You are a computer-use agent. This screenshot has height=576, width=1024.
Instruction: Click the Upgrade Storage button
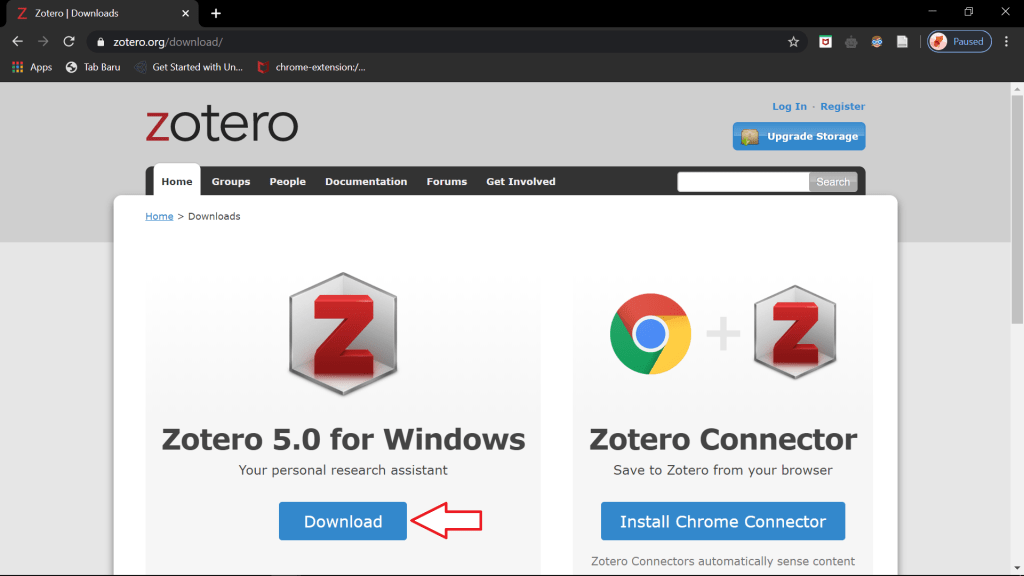pyautogui.click(x=799, y=136)
